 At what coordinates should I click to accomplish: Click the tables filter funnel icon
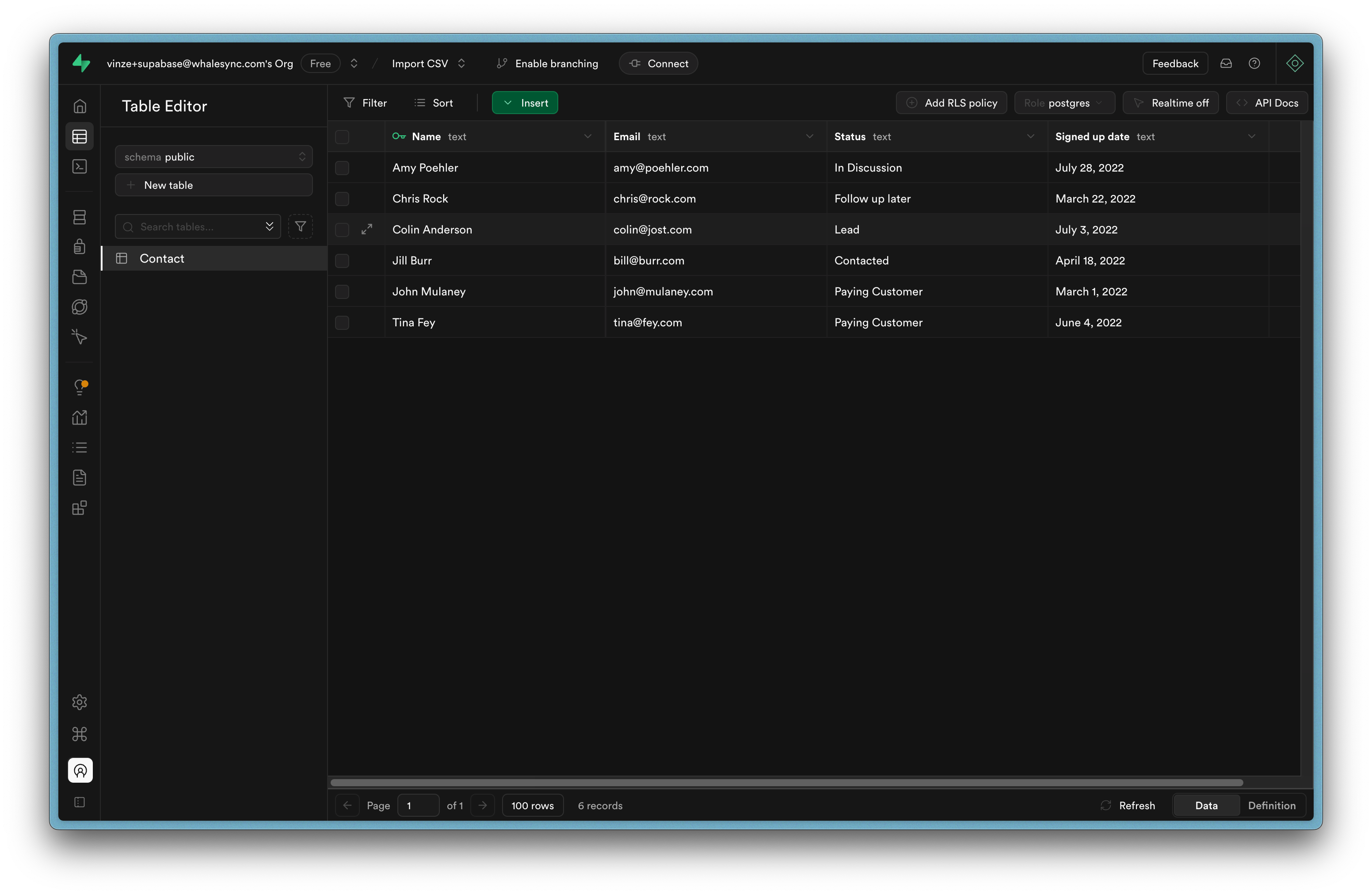pyautogui.click(x=300, y=227)
